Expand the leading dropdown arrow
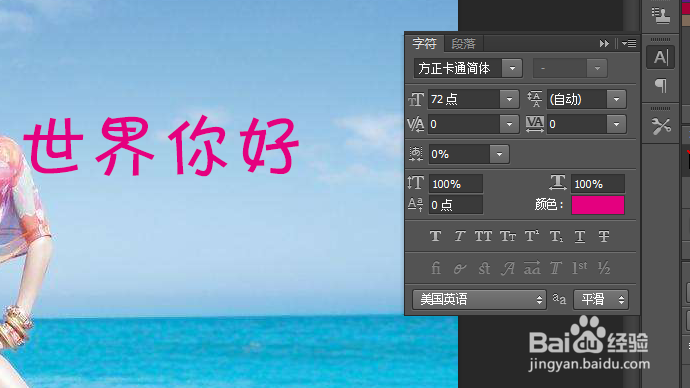Screen dimensions: 690x388 point(617,99)
